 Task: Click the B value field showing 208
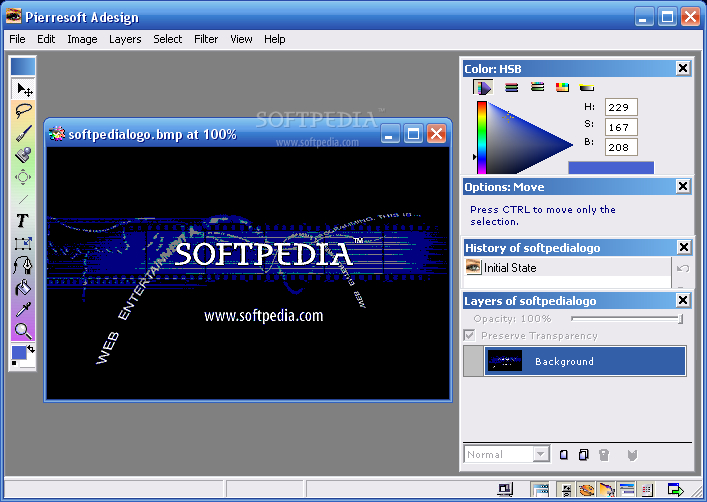(621, 147)
